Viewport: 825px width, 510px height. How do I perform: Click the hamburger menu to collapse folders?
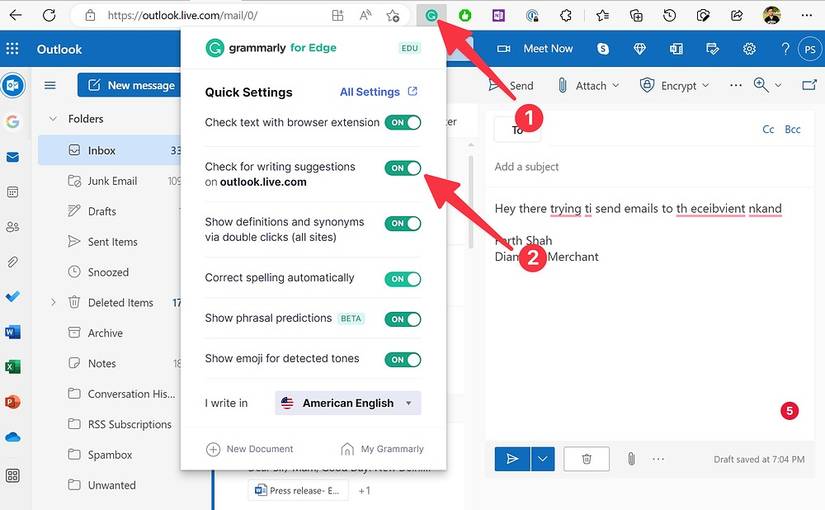pyautogui.click(x=50, y=85)
